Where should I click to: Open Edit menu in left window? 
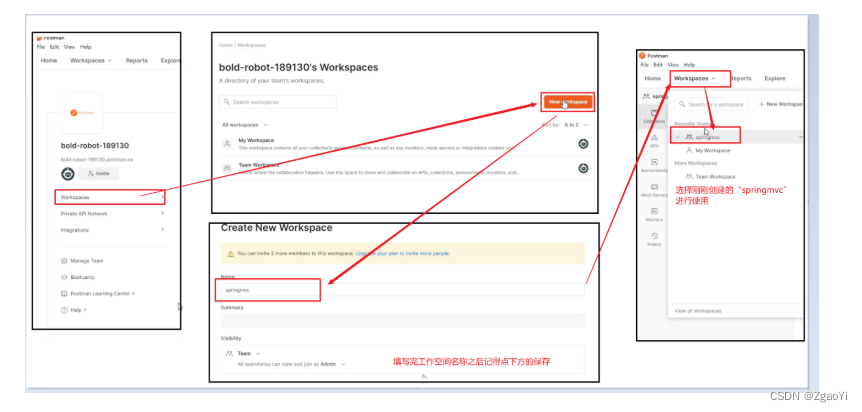click(x=54, y=47)
